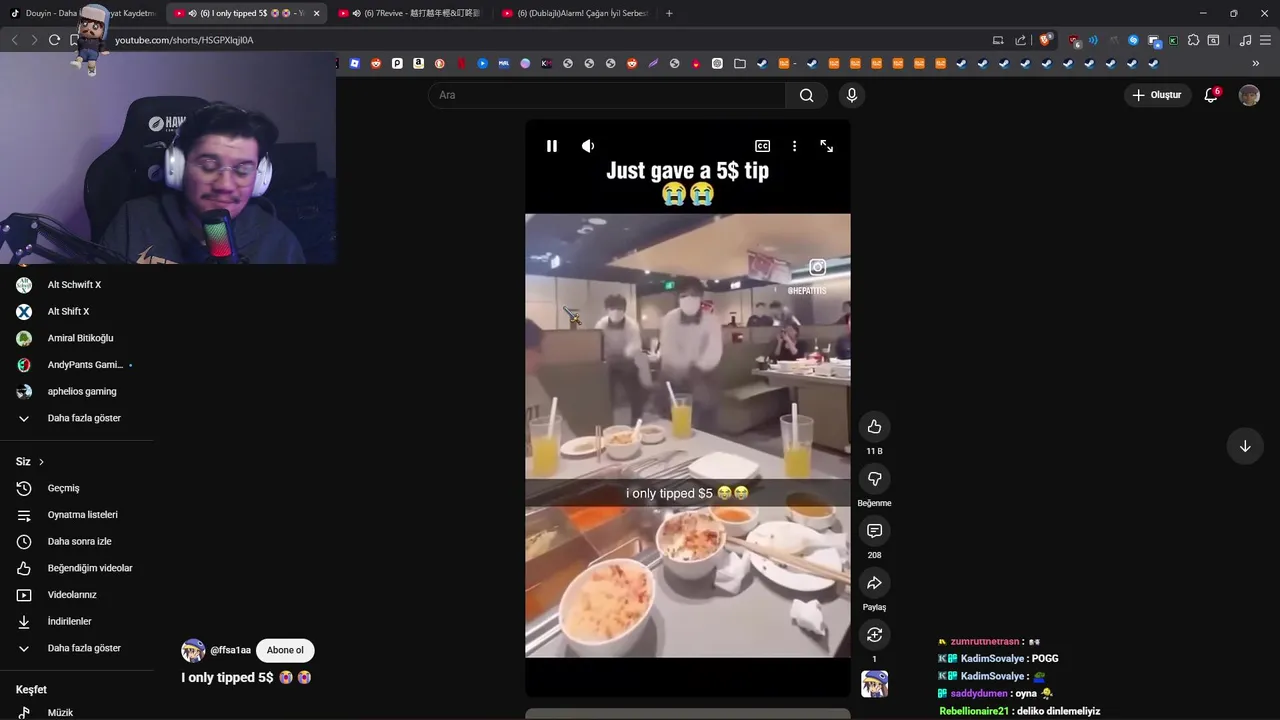The height and width of the screenshot is (720, 1280).
Task: Open the Oluştur create button
Action: pyautogui.click(x=1157, y=95)
